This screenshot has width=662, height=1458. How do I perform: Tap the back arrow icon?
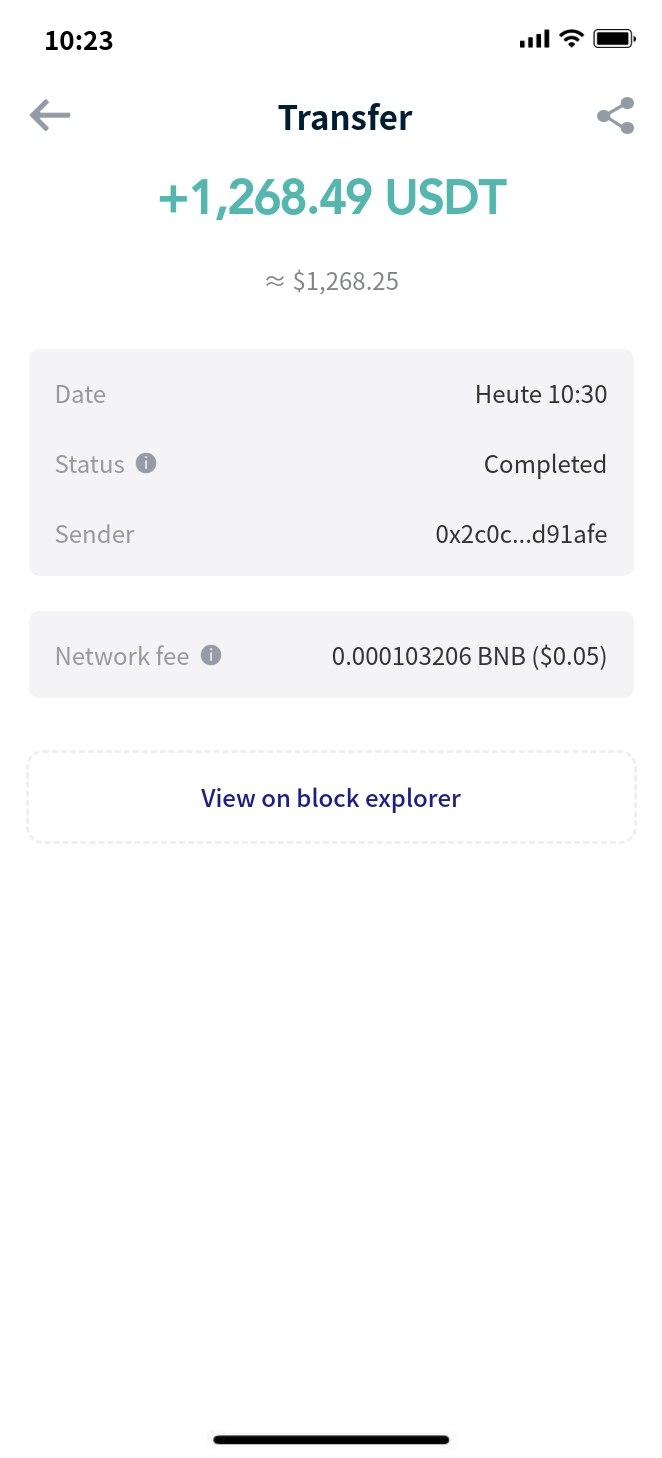pyautogui.click(x=50, y=116)
